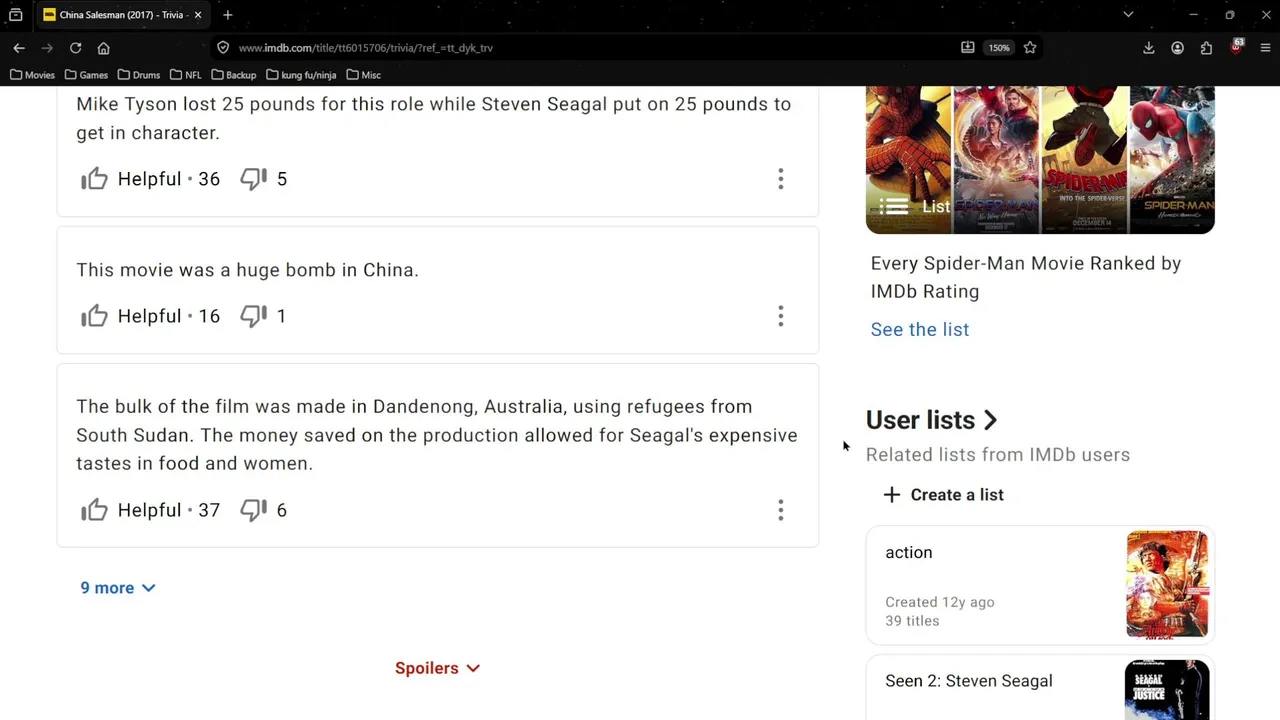Show the list all tabs dropdown

[1128, 15]
